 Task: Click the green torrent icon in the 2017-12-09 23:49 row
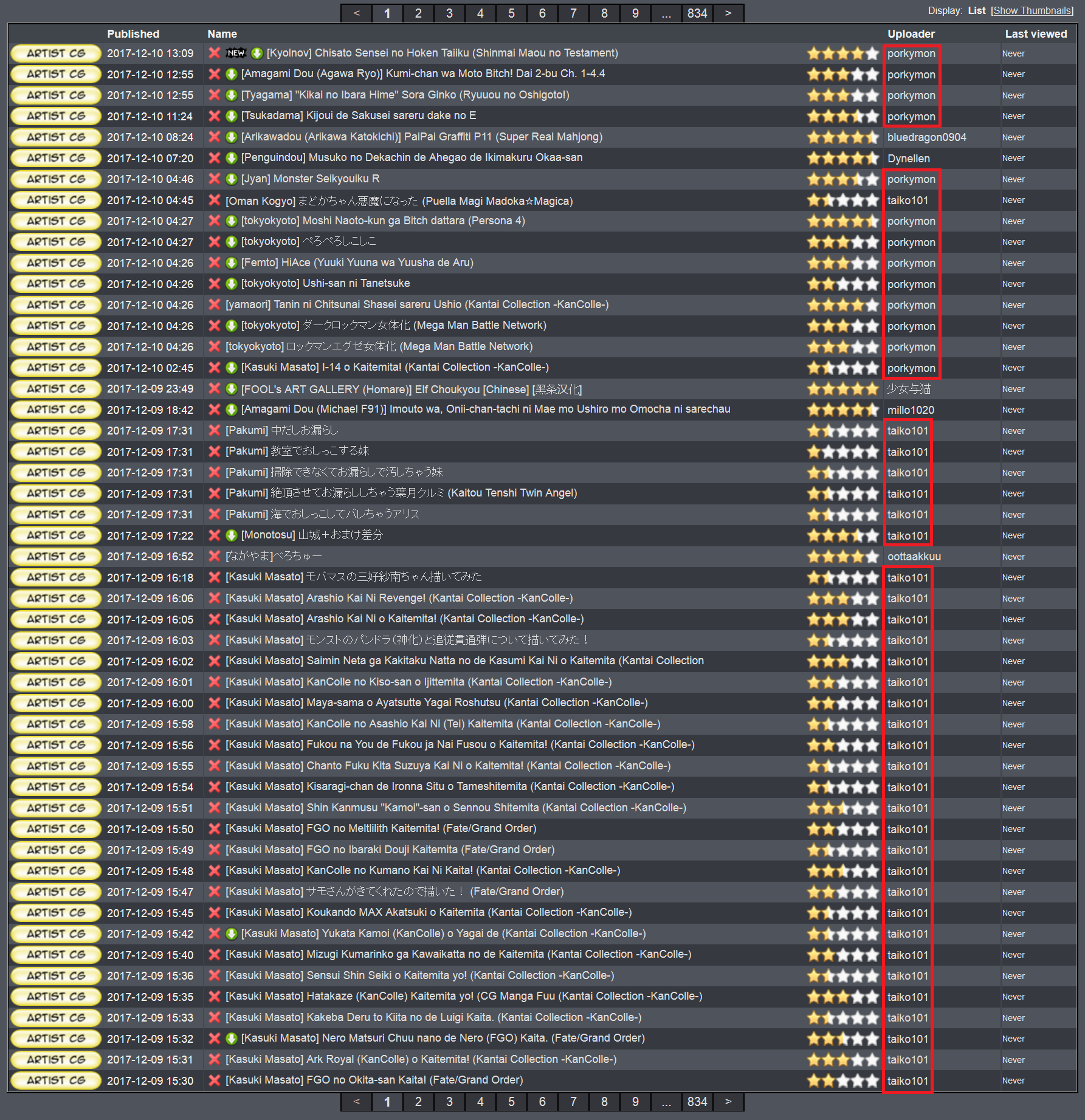point(231,389)
